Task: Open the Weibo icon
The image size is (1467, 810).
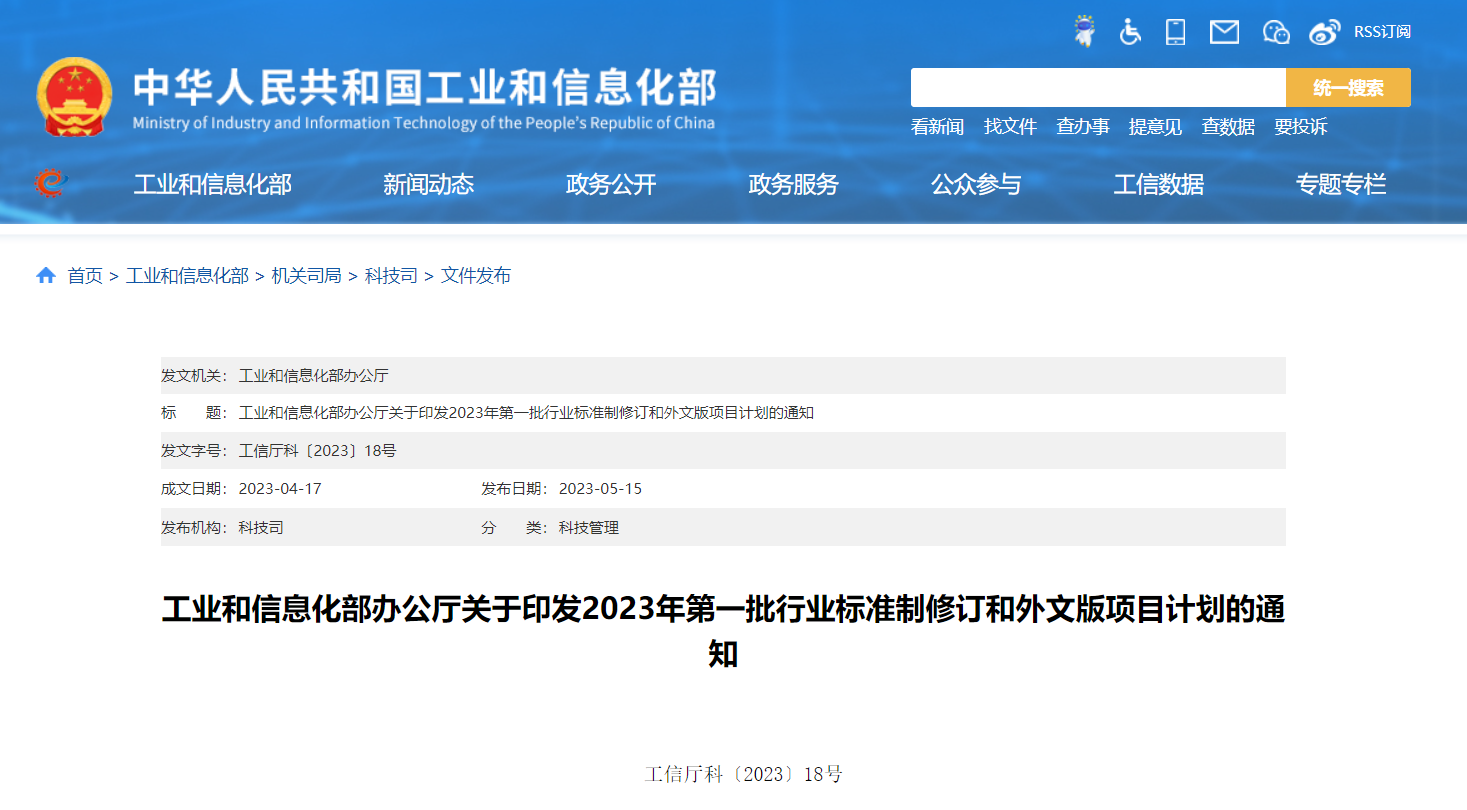Action: [1325, 32]
